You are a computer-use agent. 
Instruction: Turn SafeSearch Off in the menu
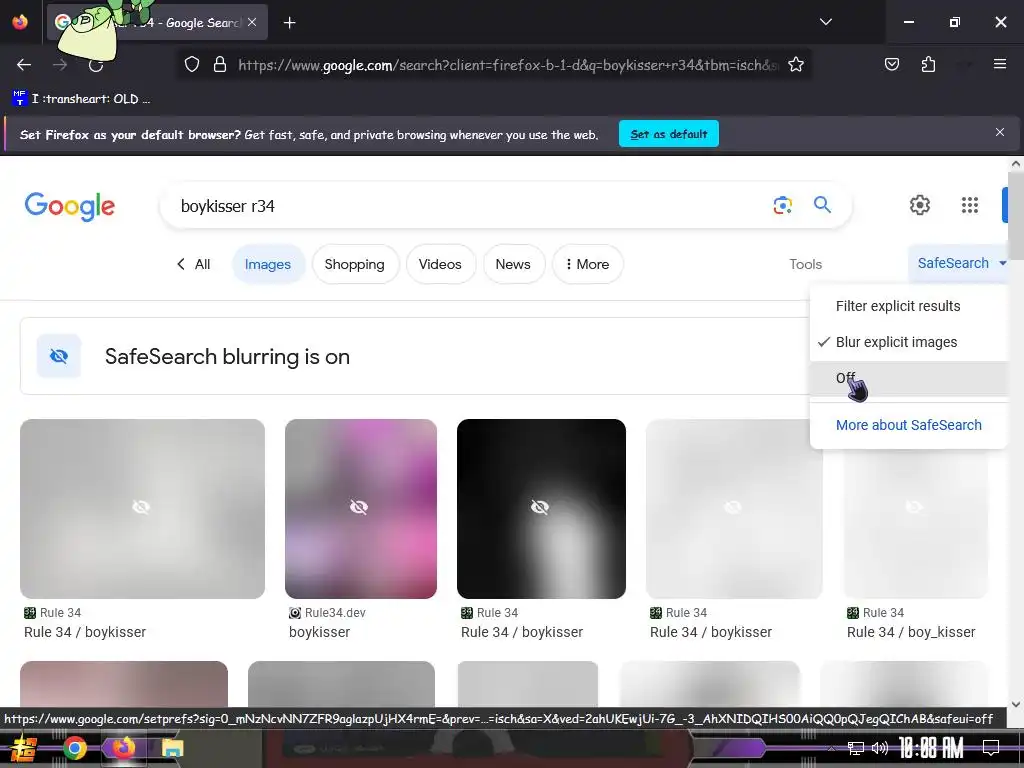click(x=908, y=378)
